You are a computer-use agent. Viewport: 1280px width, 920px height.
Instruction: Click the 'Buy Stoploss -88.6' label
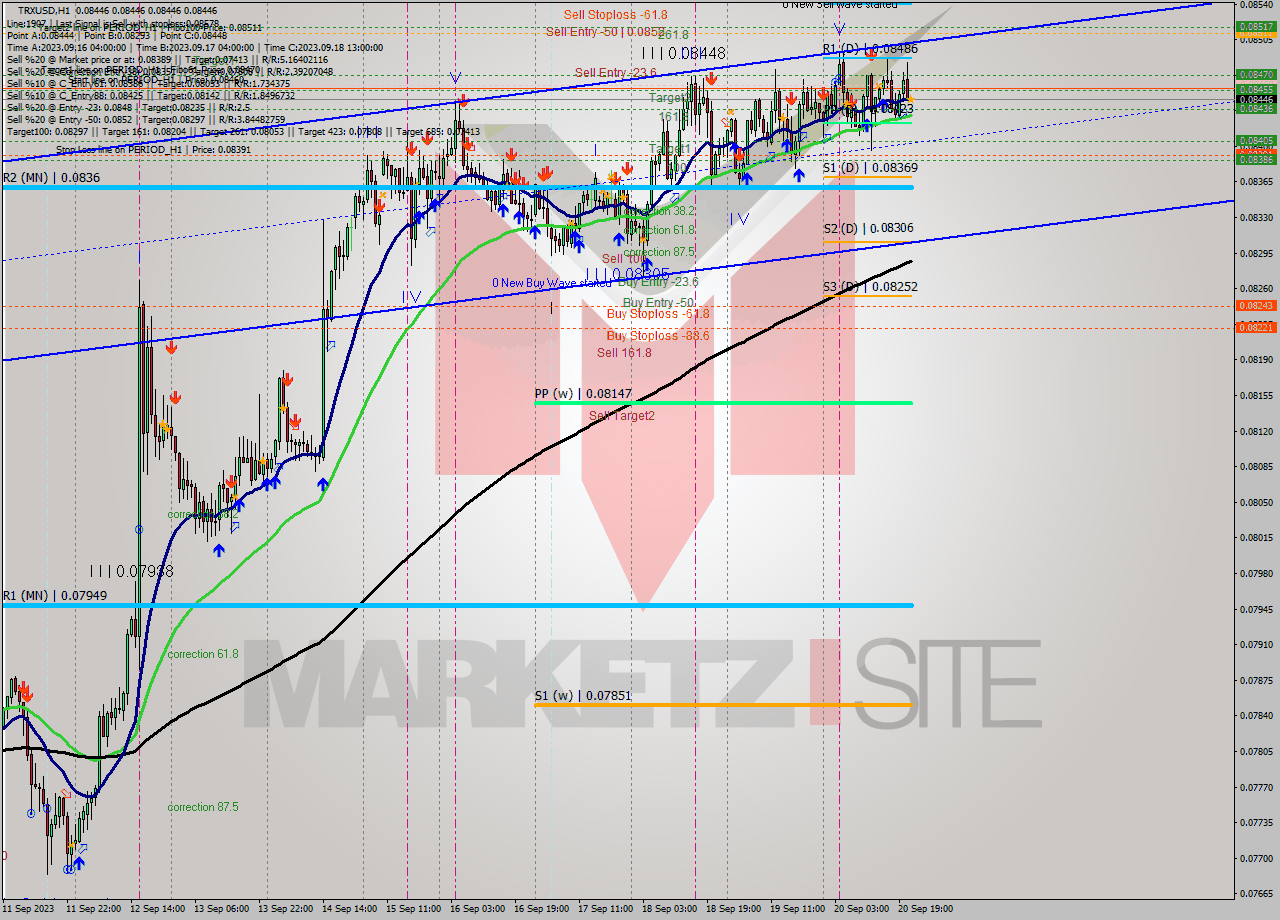pos(658,335)
